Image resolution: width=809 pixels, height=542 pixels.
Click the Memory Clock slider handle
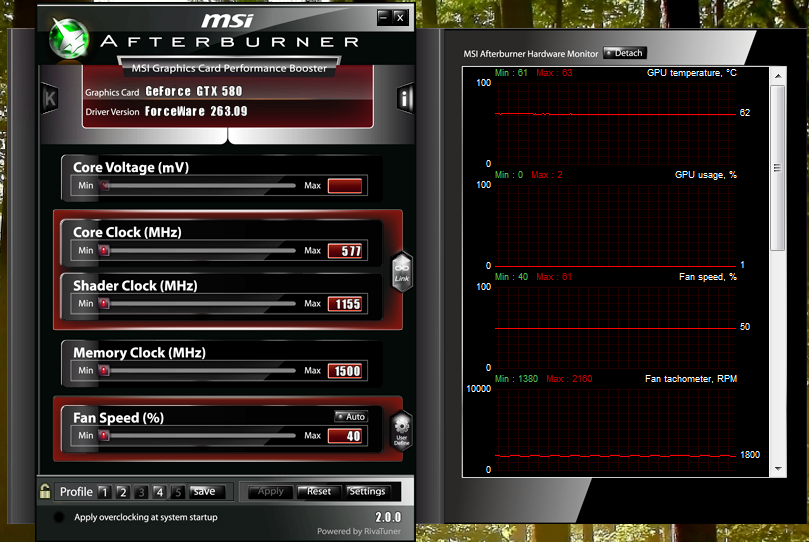pos(105,371)
